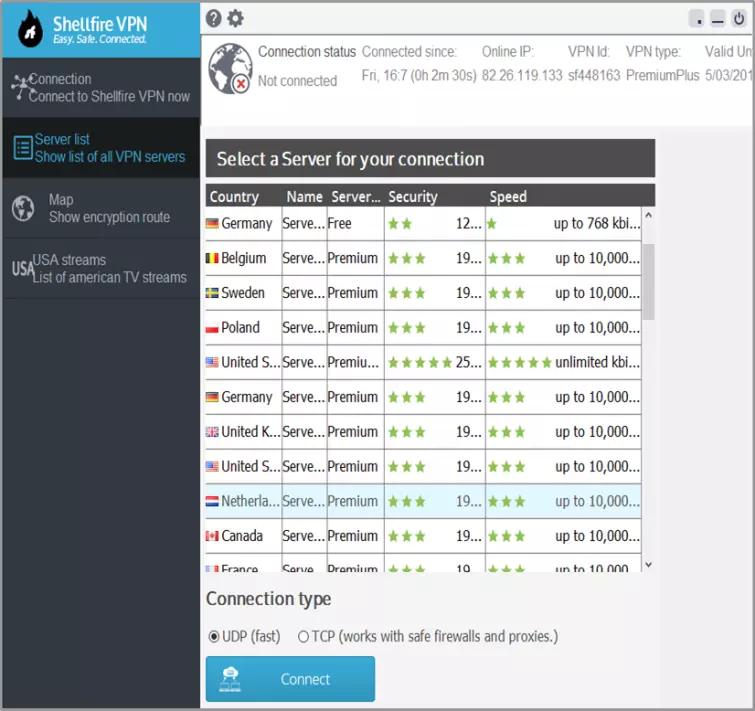The width and height of the screenshot is (755, 711).
Task: Sort servers by Country column header
Action: [234, 197]
